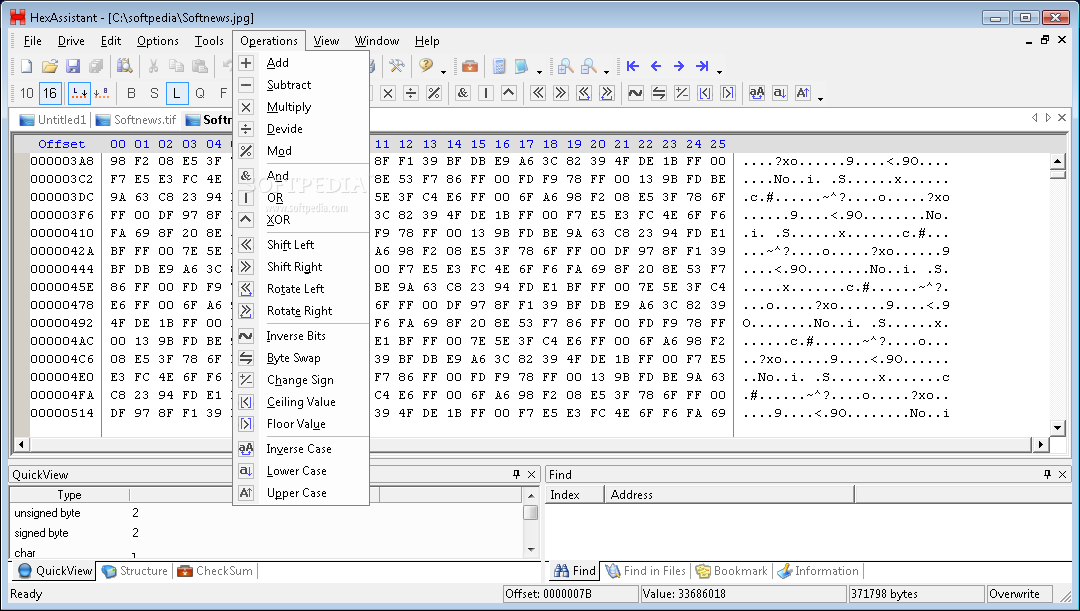
Task: Jump to last with blue arrow-to-bar icon
Action: coord(703,66)
